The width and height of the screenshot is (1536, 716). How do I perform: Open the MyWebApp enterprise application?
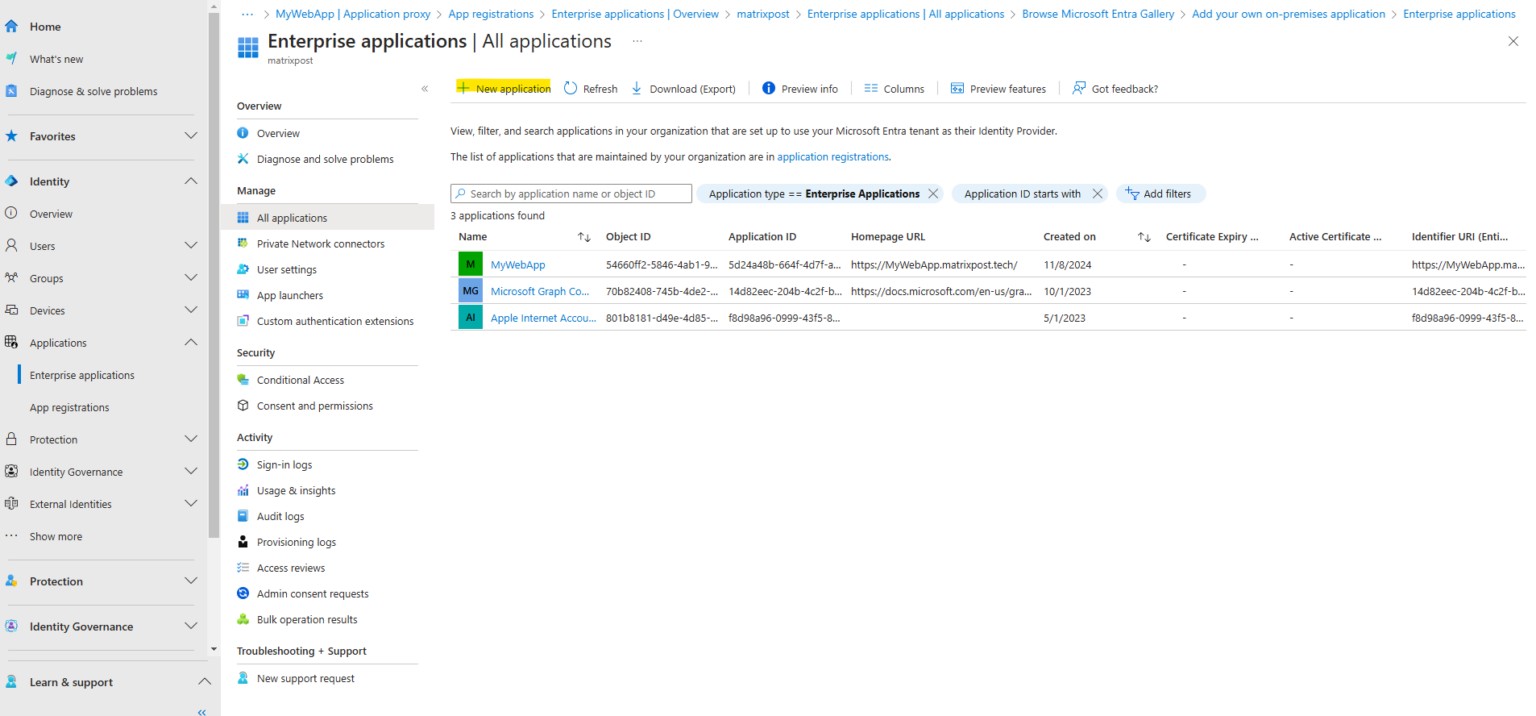[518, 264]
